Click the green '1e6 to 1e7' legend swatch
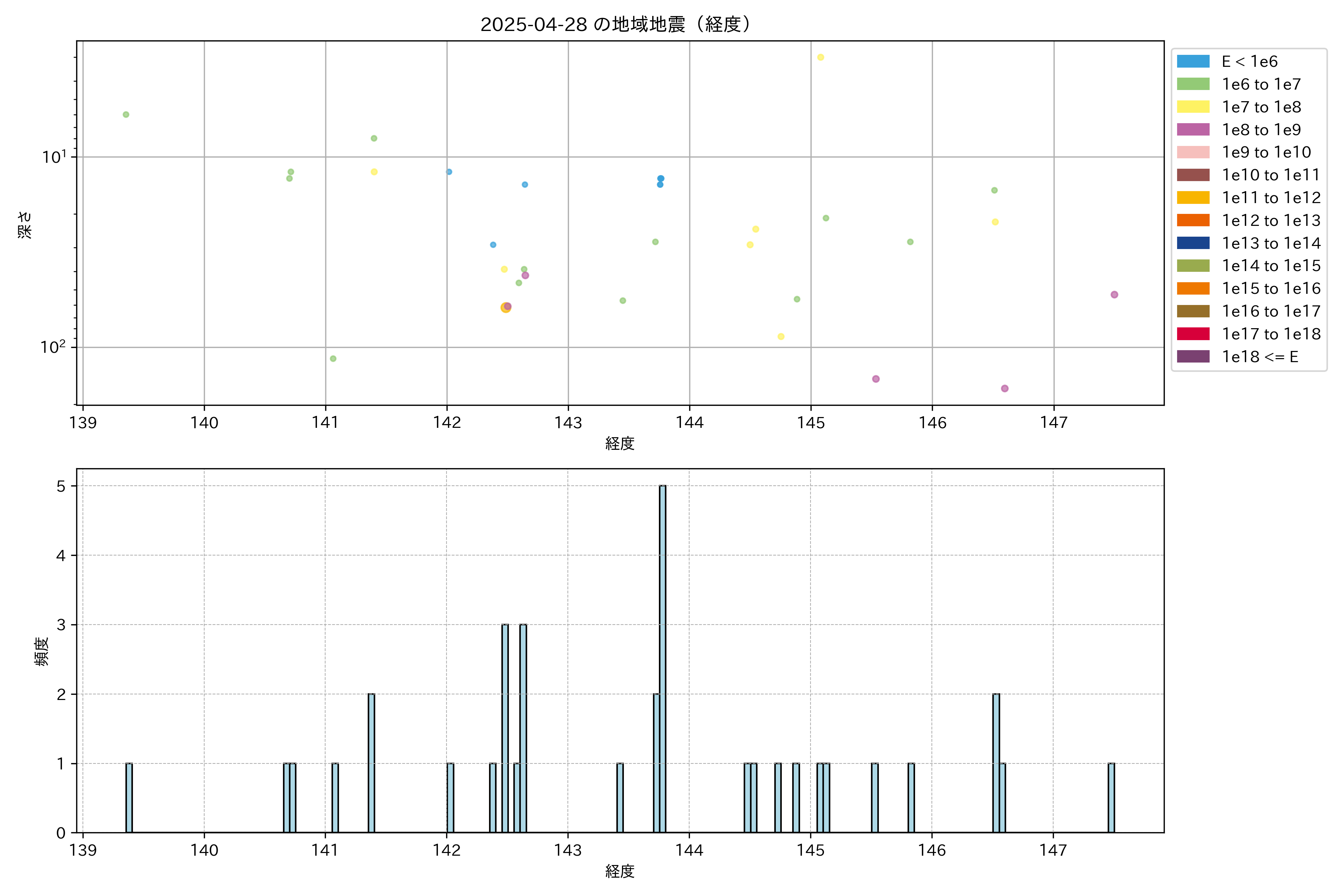 point(1192,84)
